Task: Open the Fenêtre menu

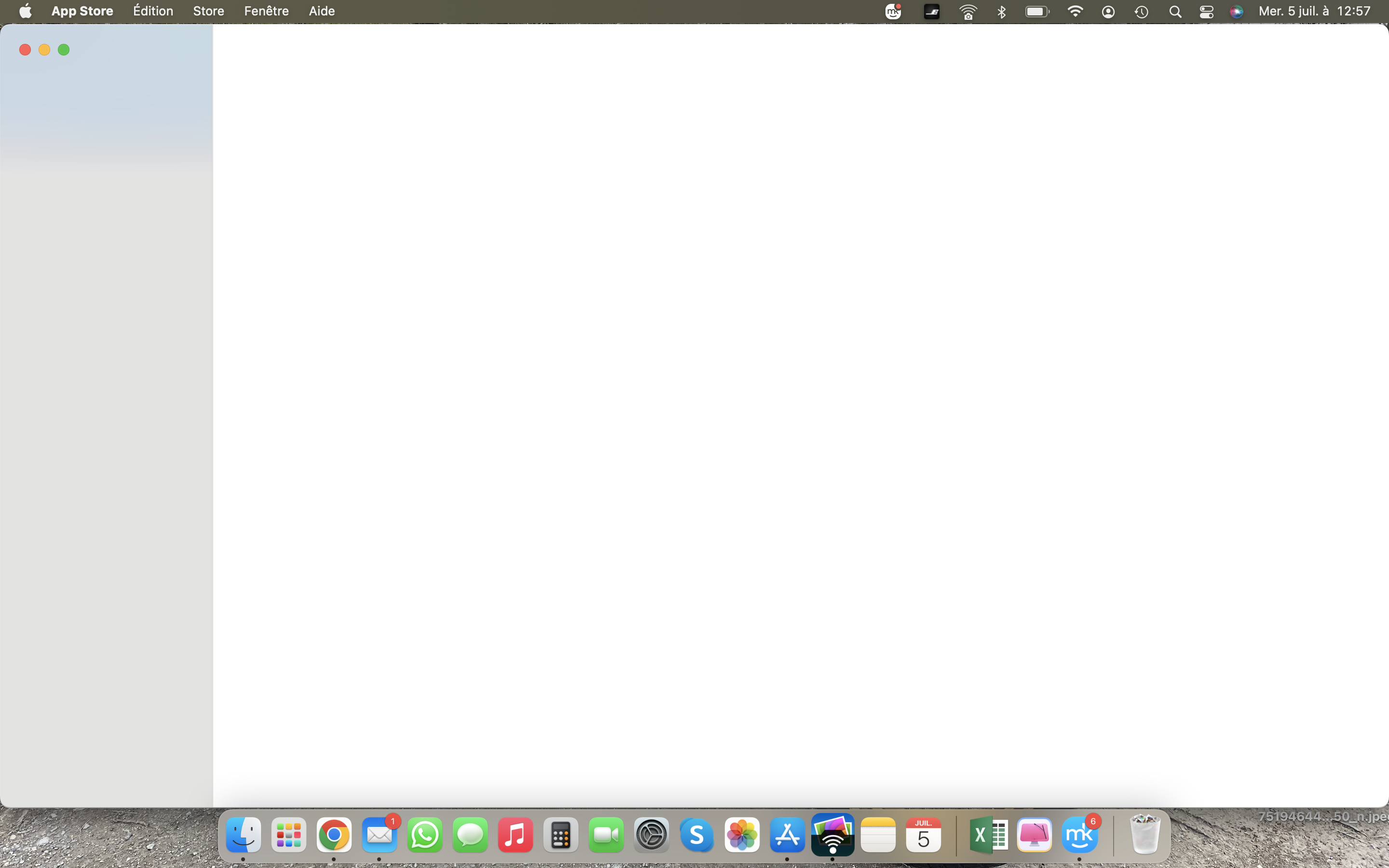Action: click(266, 12)
